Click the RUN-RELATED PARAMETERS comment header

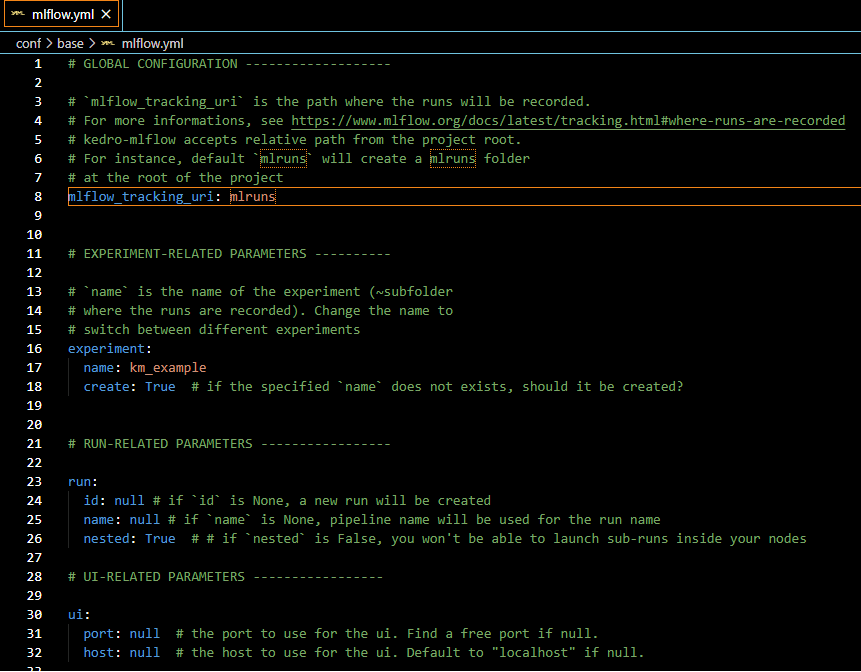pos(229,444)
